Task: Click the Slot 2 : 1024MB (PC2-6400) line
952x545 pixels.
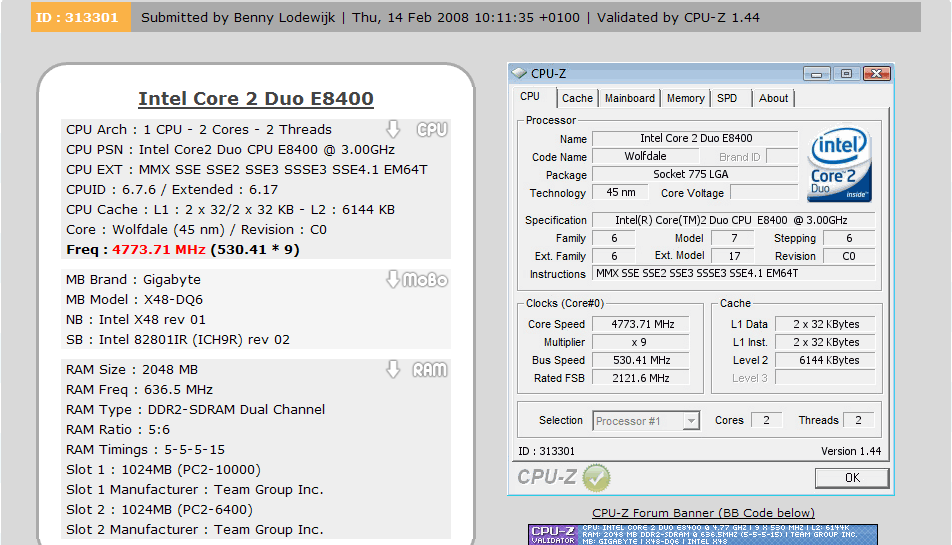Action: point(160,510)
